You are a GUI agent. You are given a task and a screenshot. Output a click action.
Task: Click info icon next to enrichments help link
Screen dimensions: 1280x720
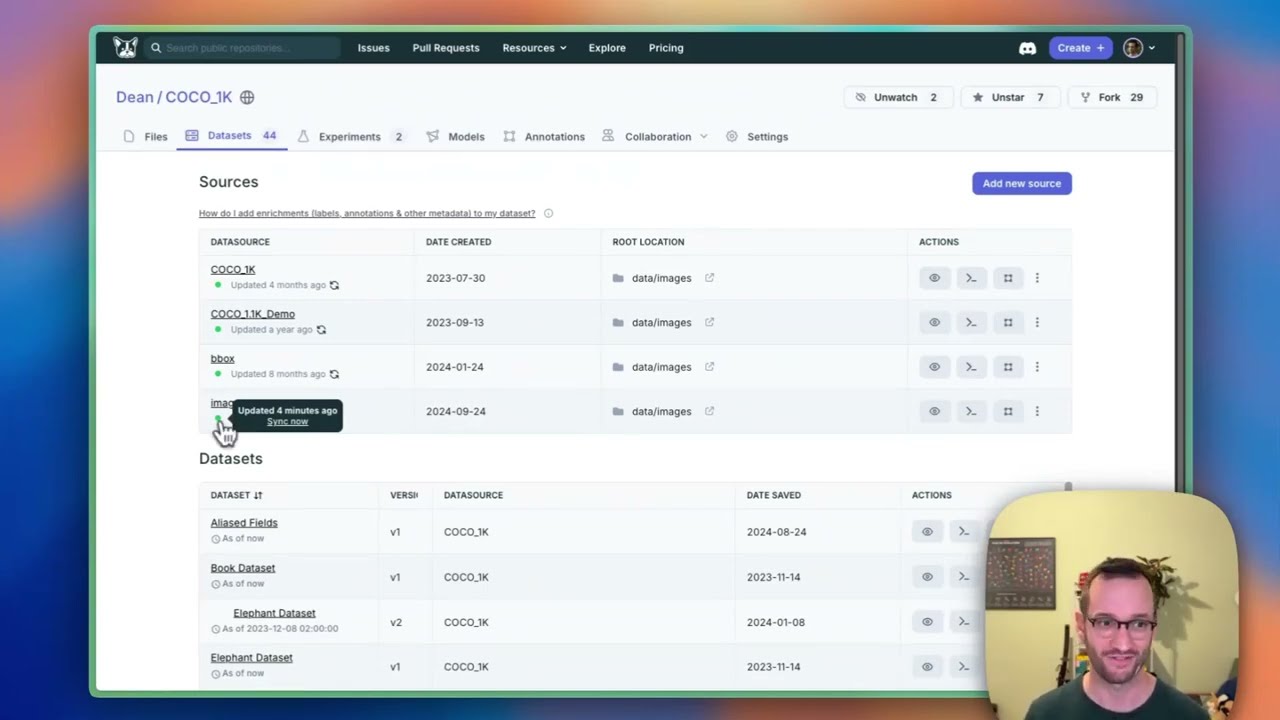click(548, 213)
